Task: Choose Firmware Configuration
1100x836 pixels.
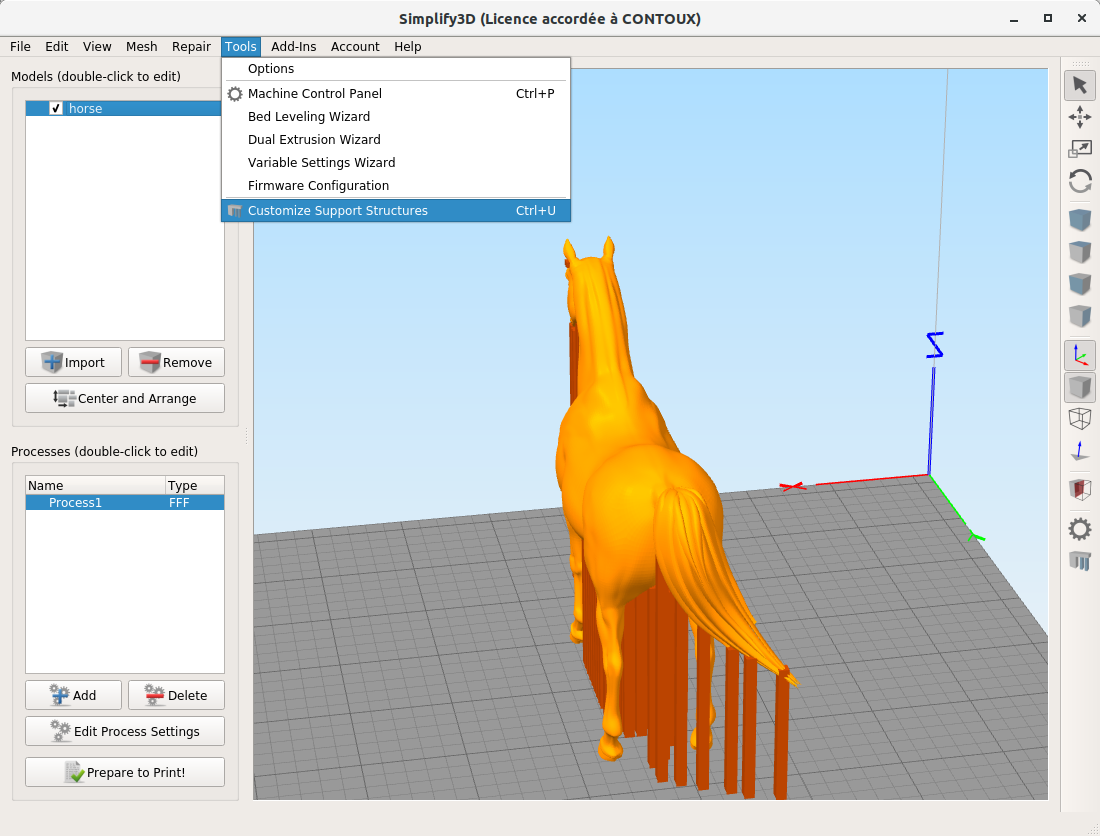Action: (x=396, y=185)
